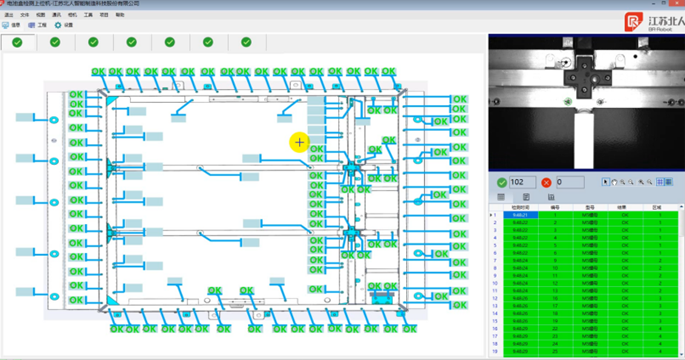Viewport: 685px width, 360px height.
Task: Click the green check pass count icon
Action: [x=502, y=182]
